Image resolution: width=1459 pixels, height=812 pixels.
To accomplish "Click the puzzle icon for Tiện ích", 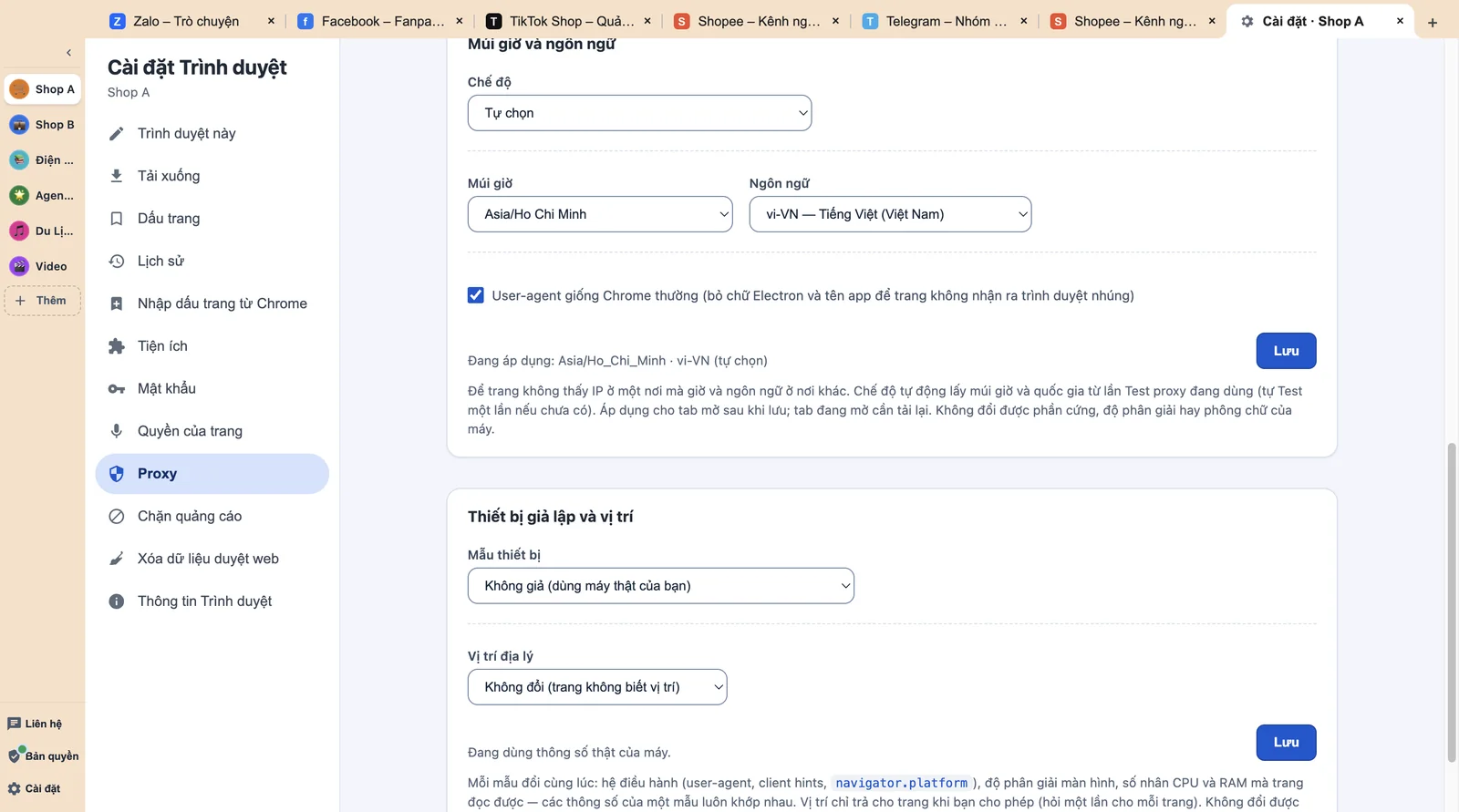I will tap(117, 346).
